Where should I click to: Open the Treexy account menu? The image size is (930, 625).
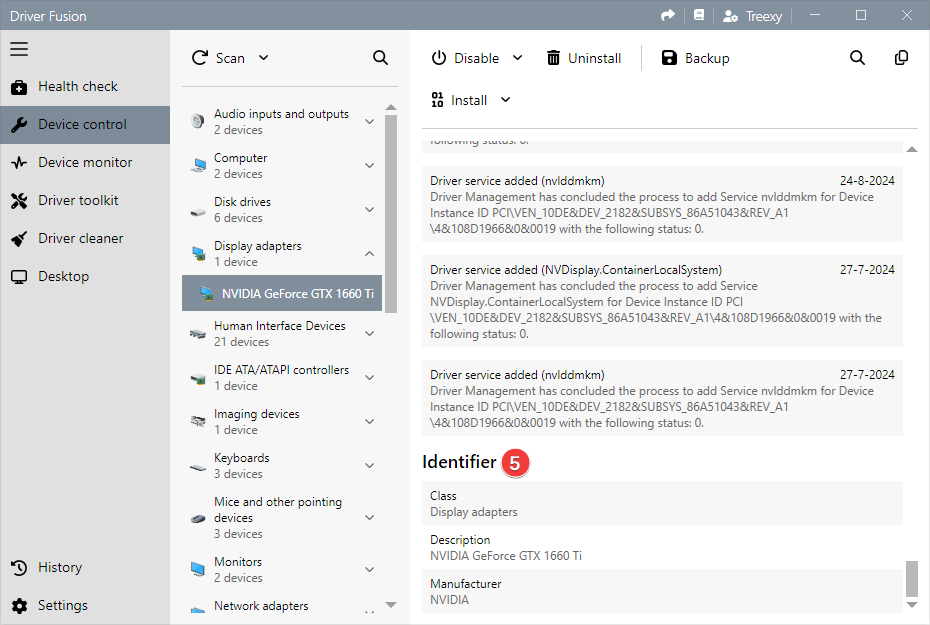tap(752, 16)
